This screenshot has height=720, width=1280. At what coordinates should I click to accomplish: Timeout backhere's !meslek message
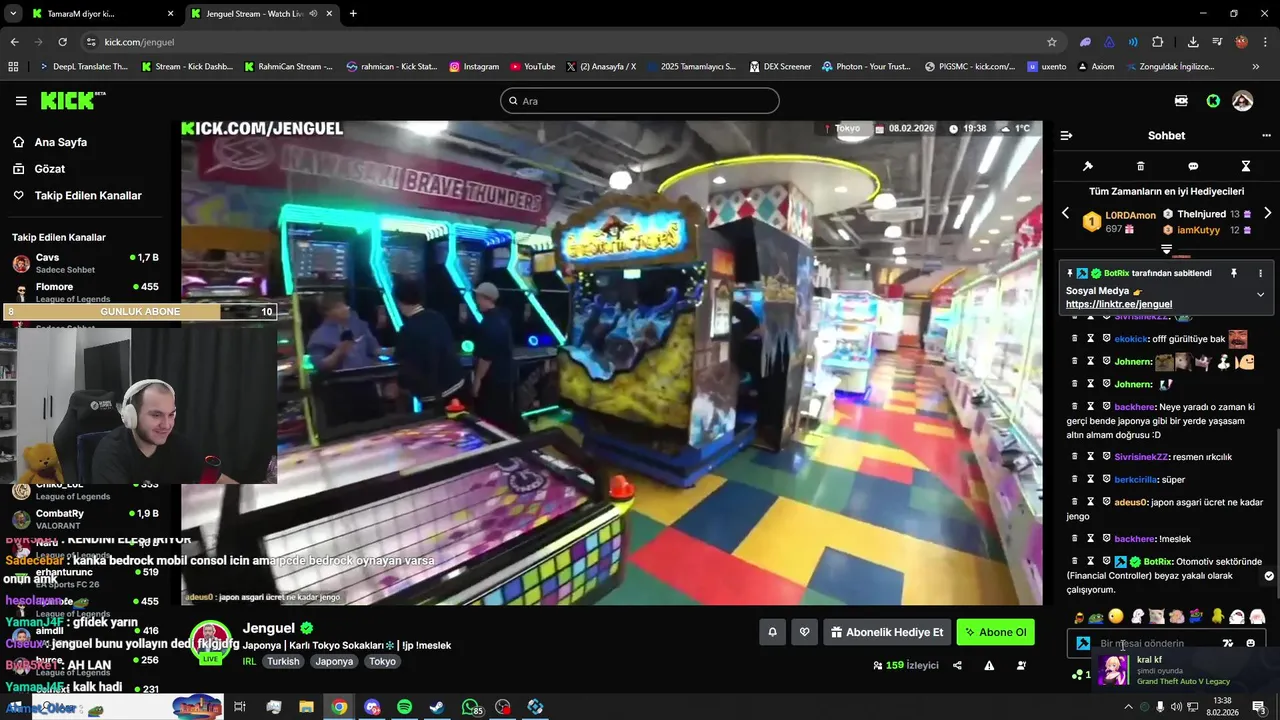(x=1091, y=538)
